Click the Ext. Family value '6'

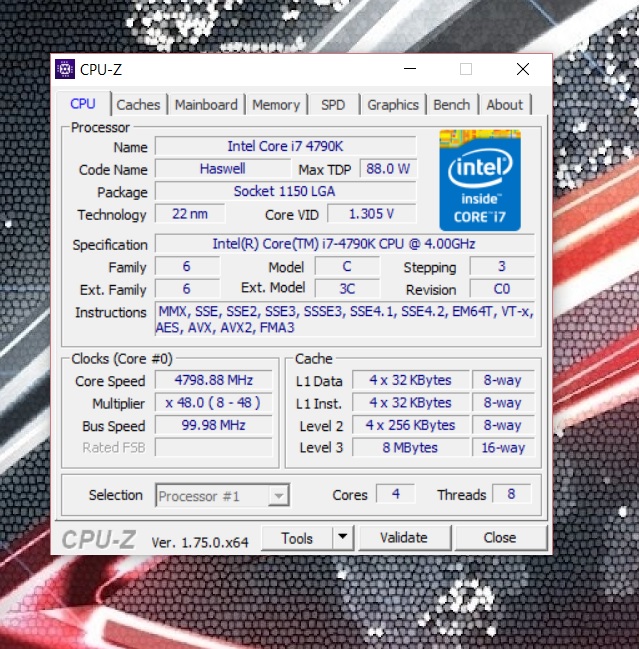(x=187, y=288)
